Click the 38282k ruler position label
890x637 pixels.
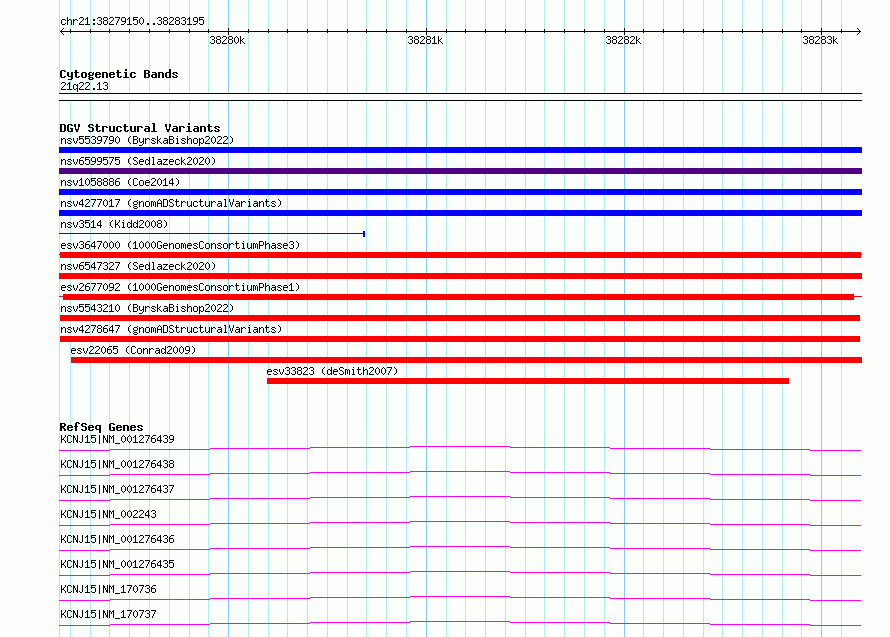tap(623, 40)
